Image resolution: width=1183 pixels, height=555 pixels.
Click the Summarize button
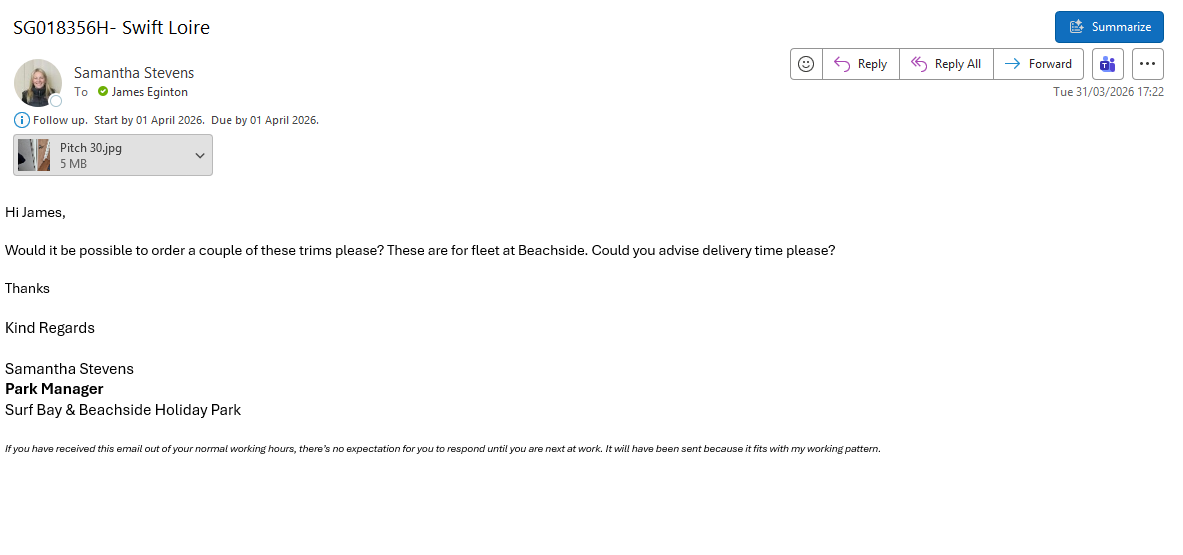click(x=1109, y=27)
